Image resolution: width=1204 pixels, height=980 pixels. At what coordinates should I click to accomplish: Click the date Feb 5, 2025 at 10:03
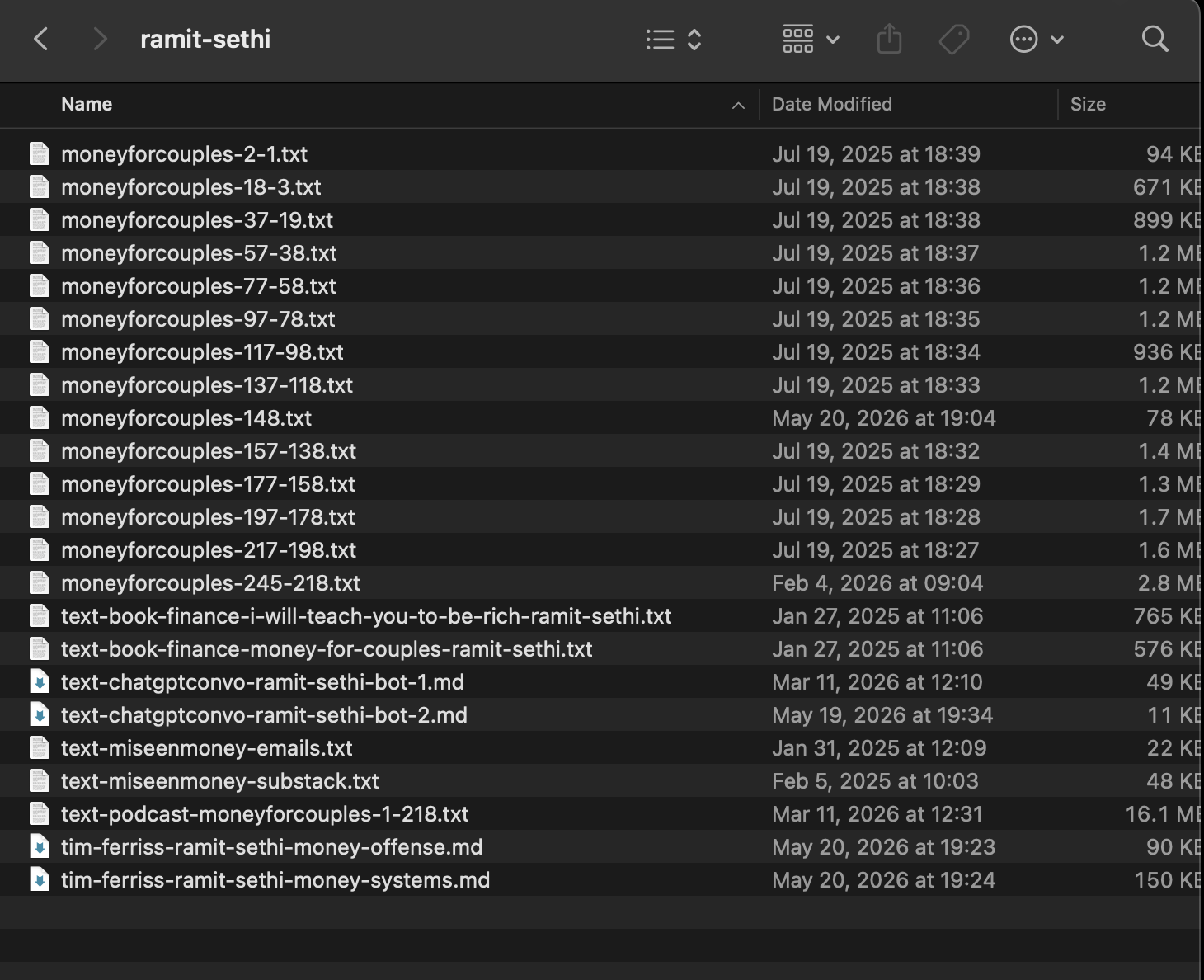click(x=875, y=781)
